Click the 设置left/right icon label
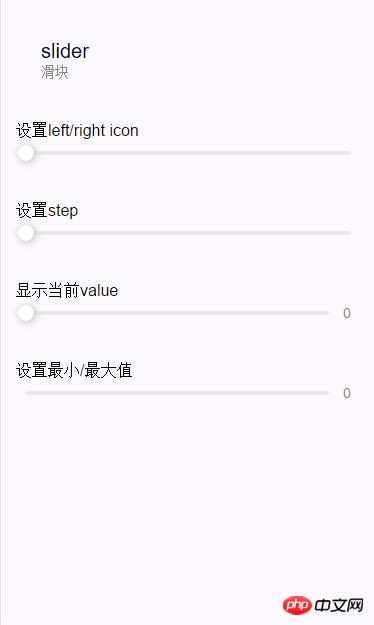This screenshot has height=625, width=374. (77, 131)
